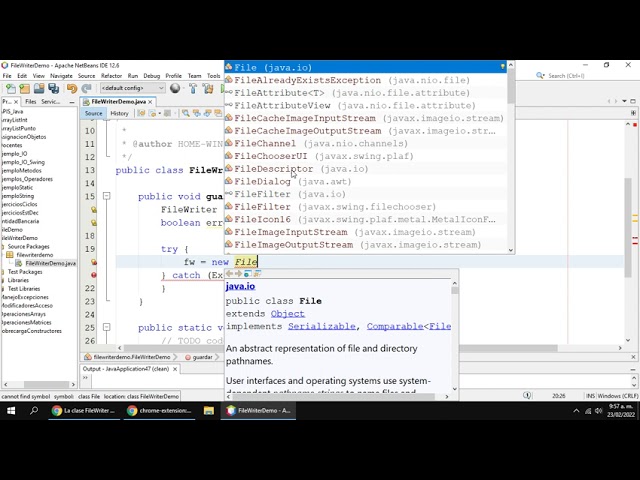Follow the Comparable interface link
640x480 pixels.
point(395,327)
